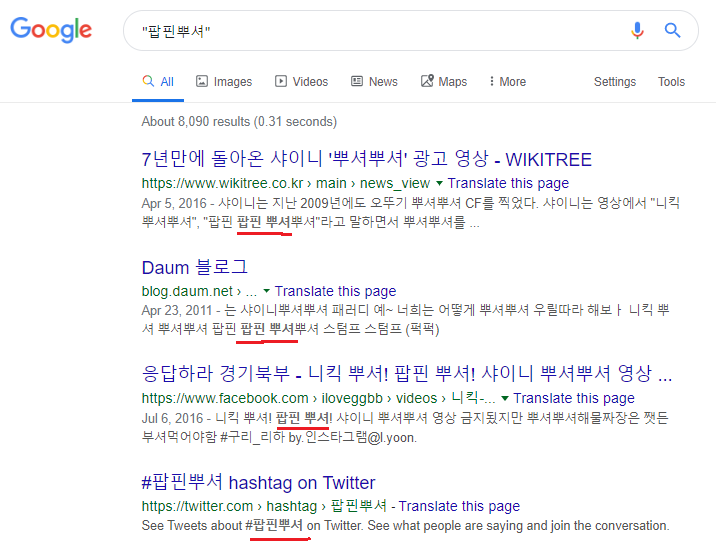Click the Jul 6, 2016 snippet text
This screenshot has height=549, width=716.
tap(405, 428)
